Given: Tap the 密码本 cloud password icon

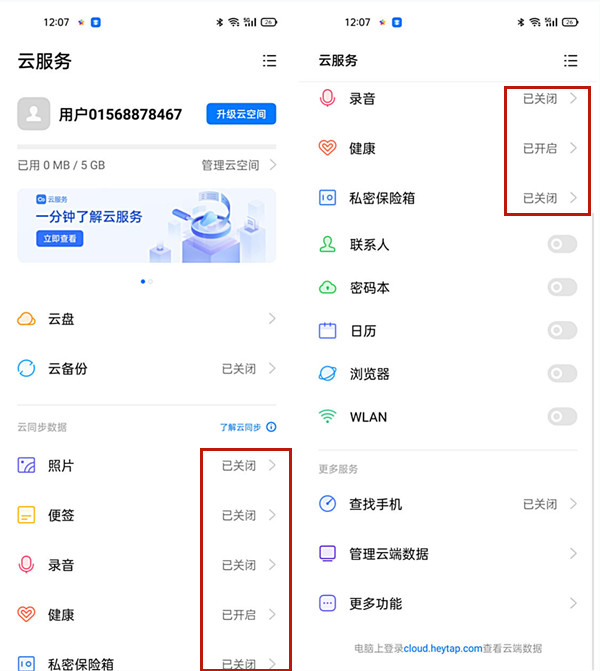Looking at the screenshot, I should click(327, 287).
